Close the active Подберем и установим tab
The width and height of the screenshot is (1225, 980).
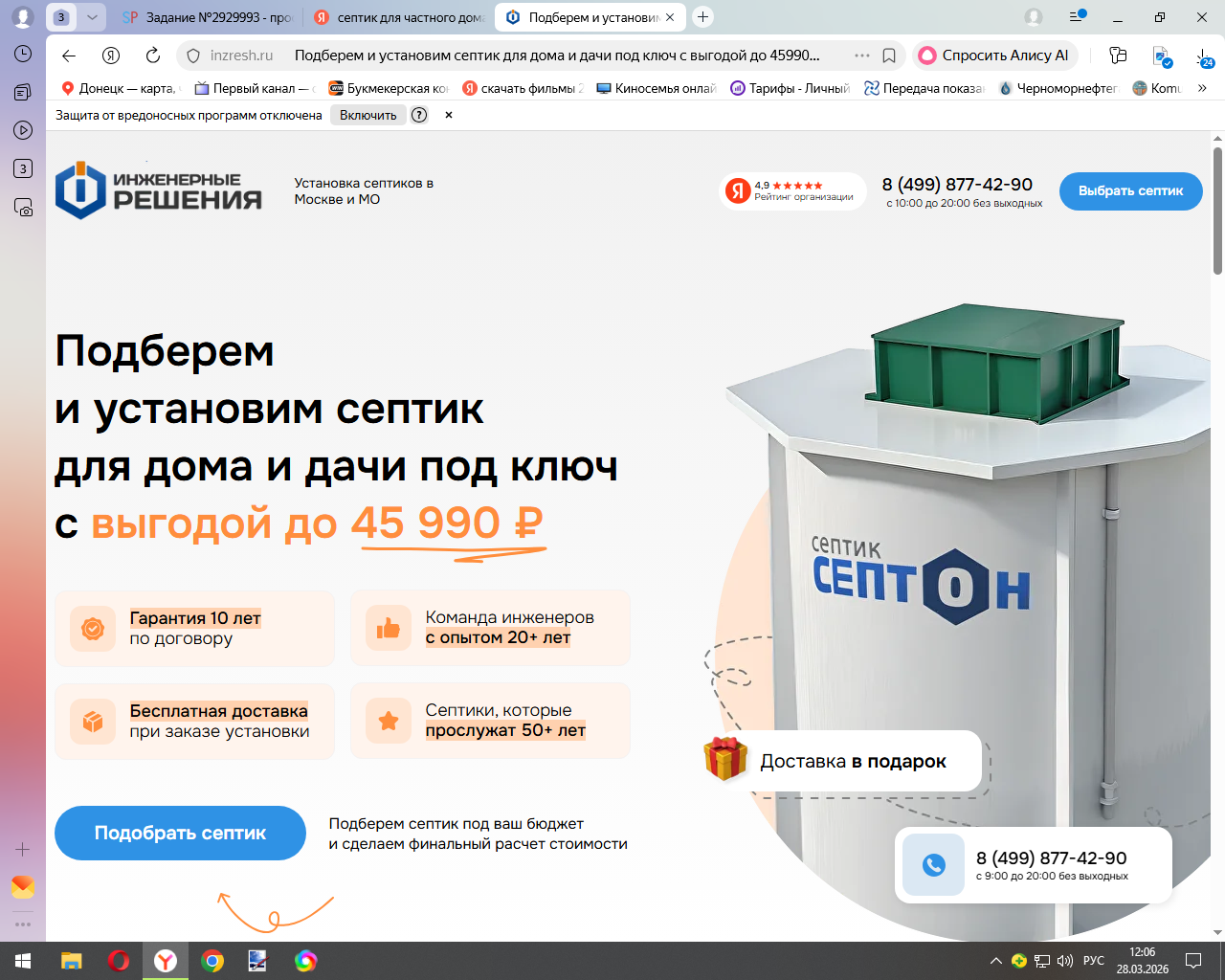pos(670,17)
